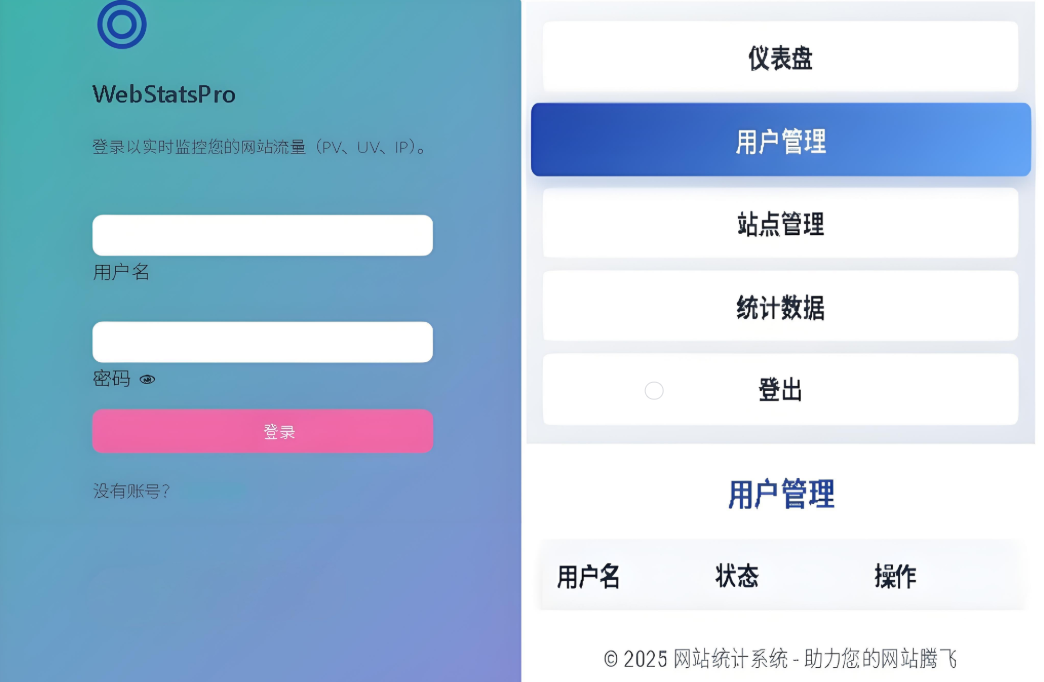The image size is (1044, 682).
Task: Click the 状态 table column header
Action: pyautogui.click(x=737, y=576)
